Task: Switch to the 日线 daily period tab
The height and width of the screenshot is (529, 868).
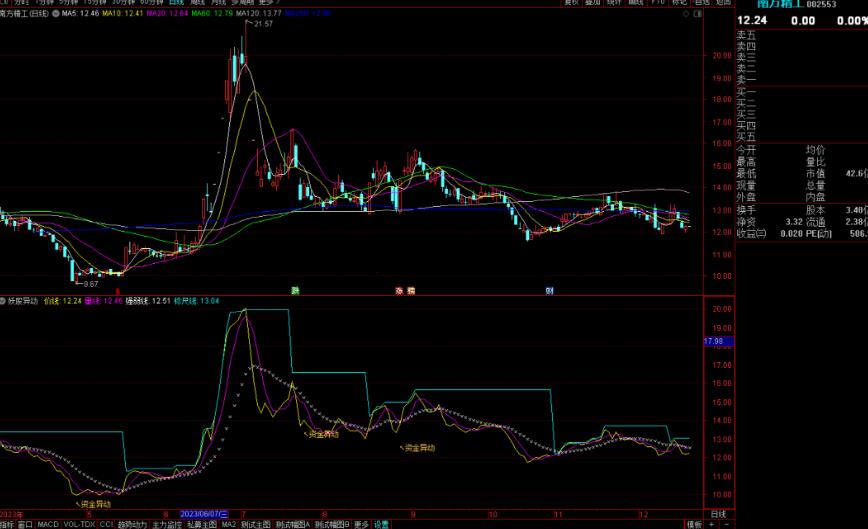Action: point(176,2)
